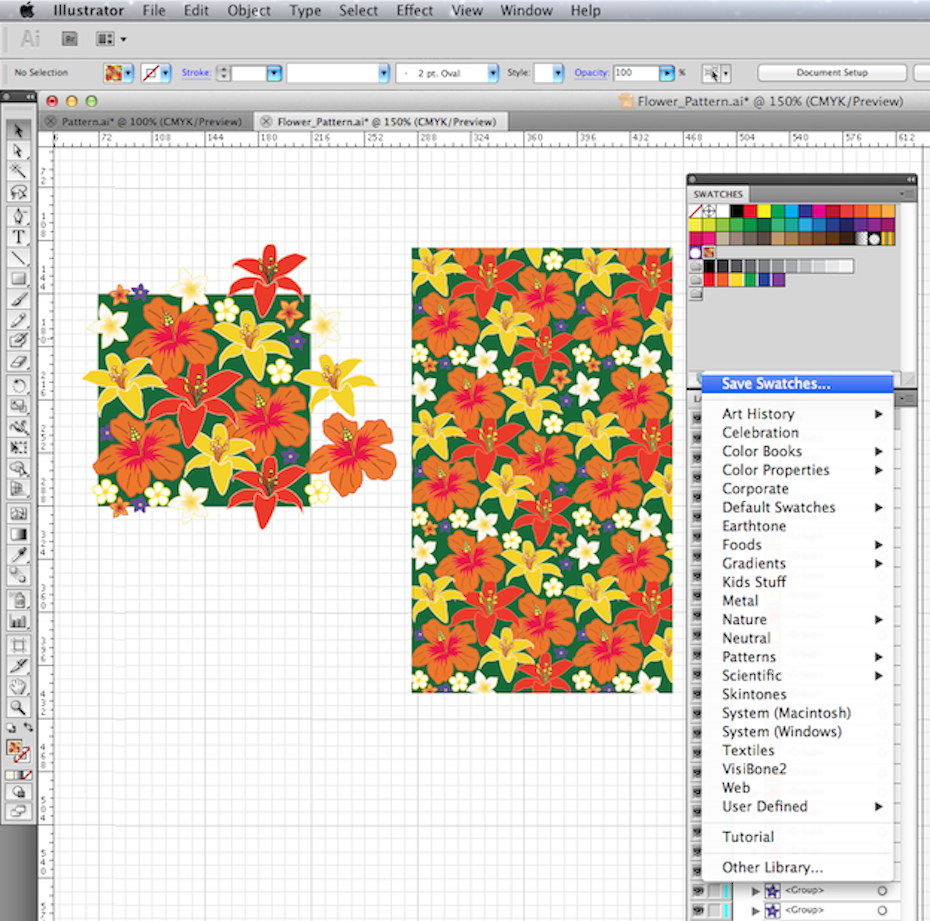
Task: Choose Save Swatches from the menu
Action: click(x=776, y=384)
